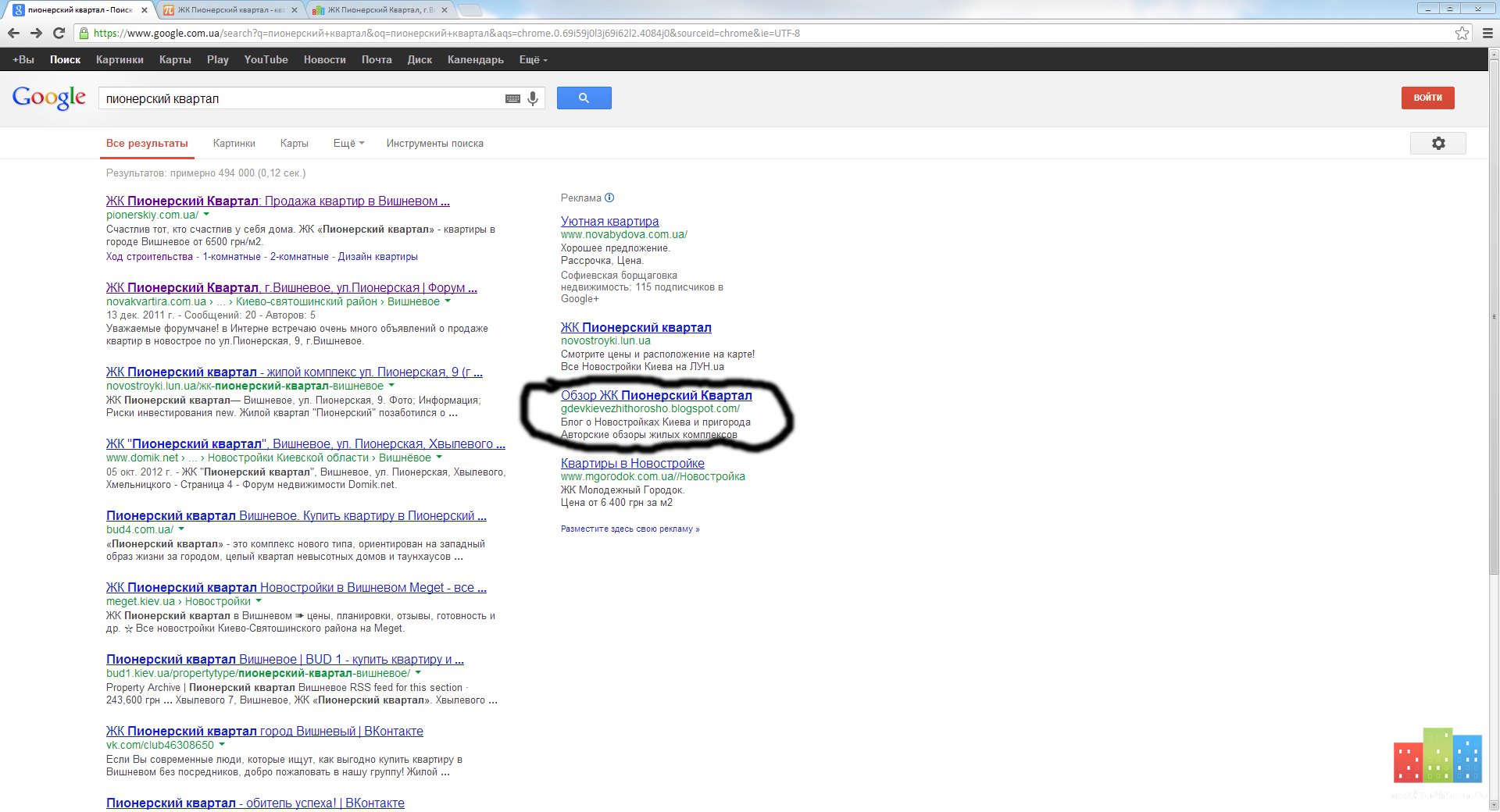1500x812 pixels.
Task: Expand arrow next to bud1.kiev.ua URL
Action: [x=418, y=672]
